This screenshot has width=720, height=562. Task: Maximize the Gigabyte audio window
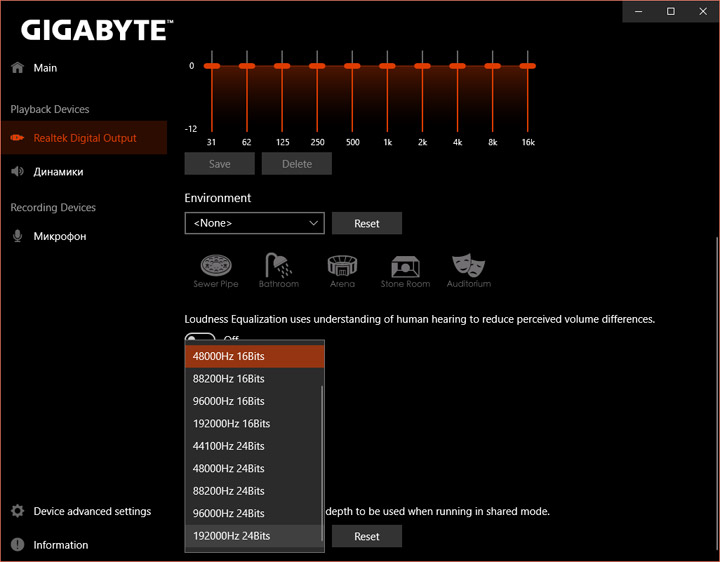[671, 11]
